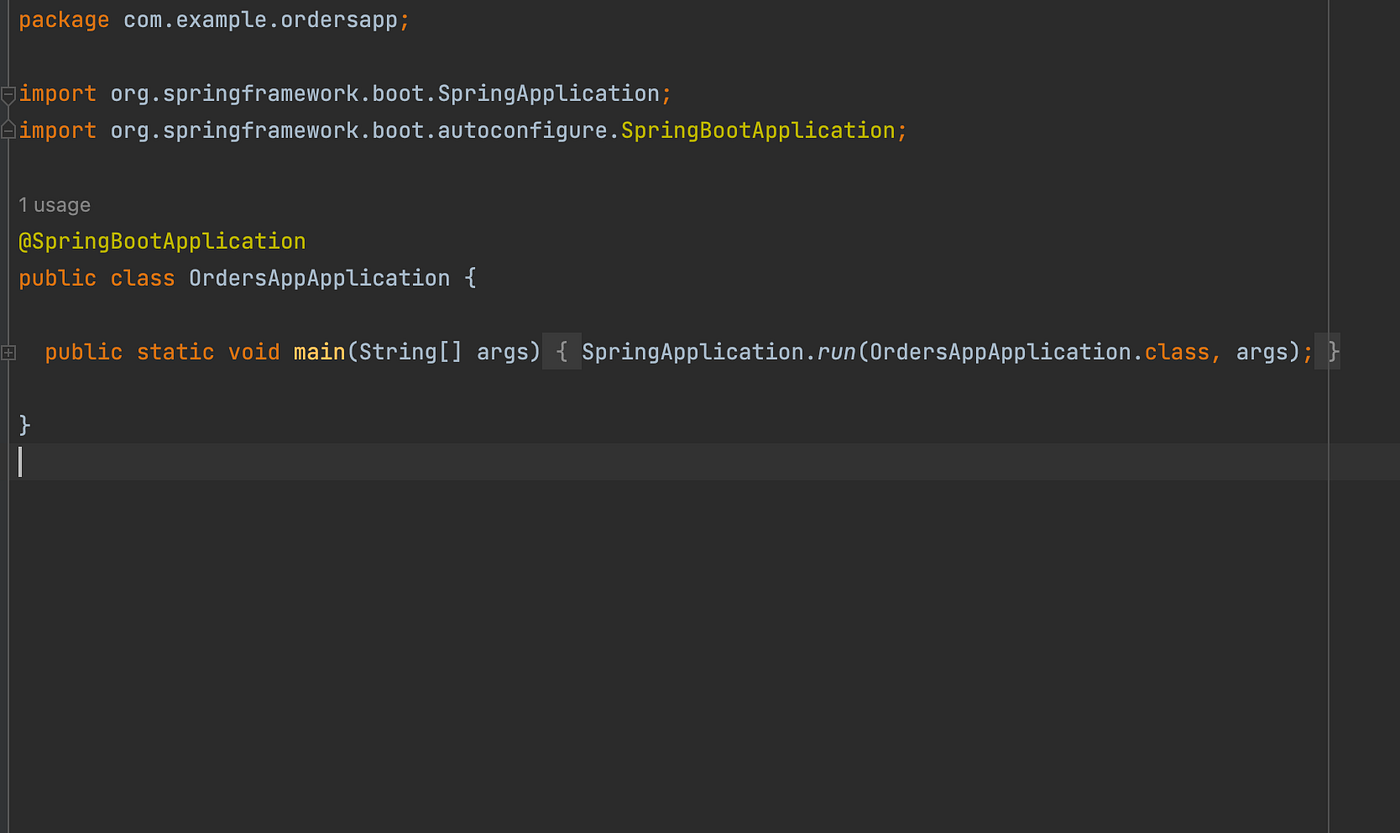Open usages via the '1 usage' hint
This screenshot has height=833, width=1400.
(x=54, y=204)
